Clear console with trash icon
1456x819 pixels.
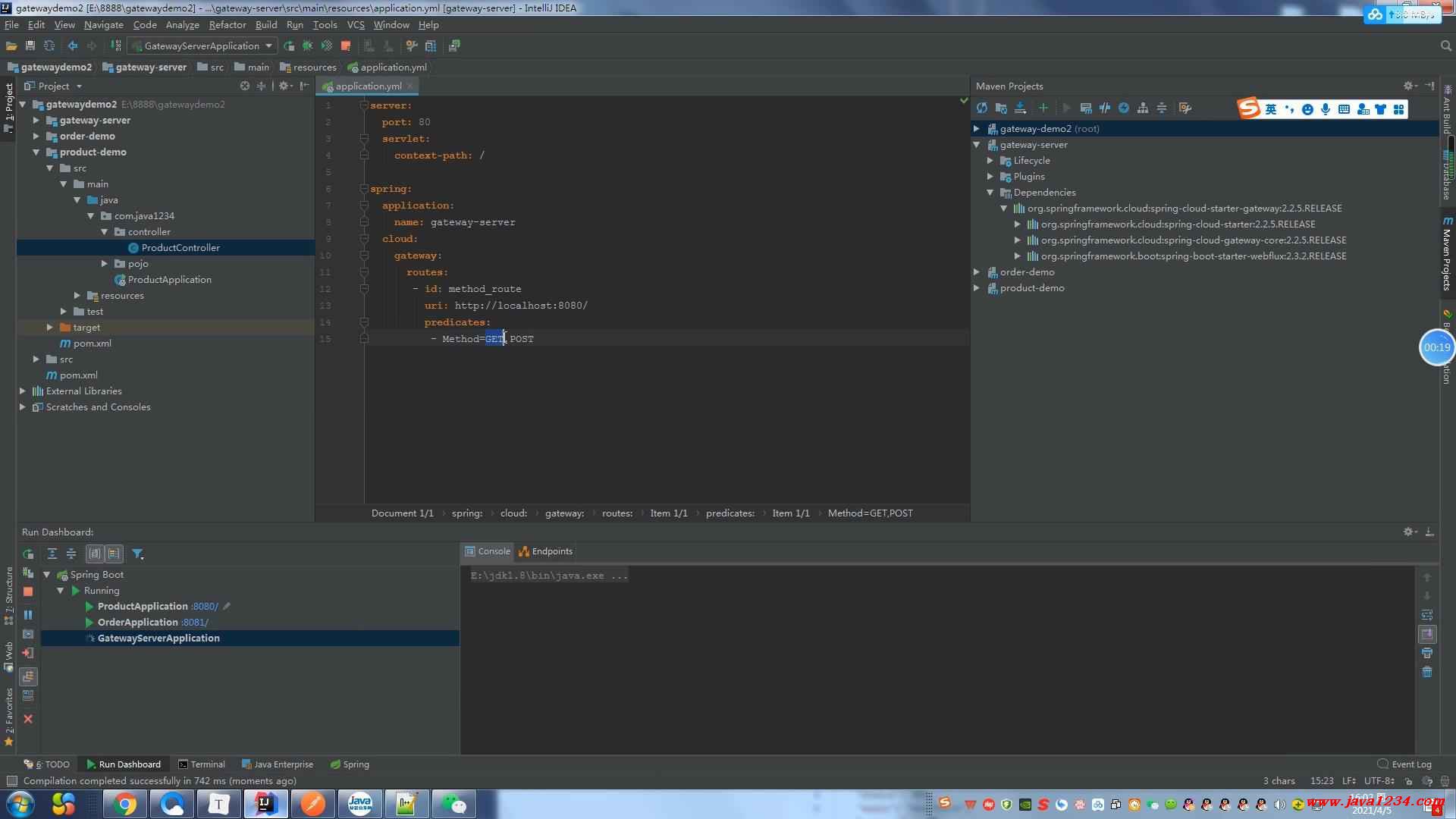[x=1427, y=672]
